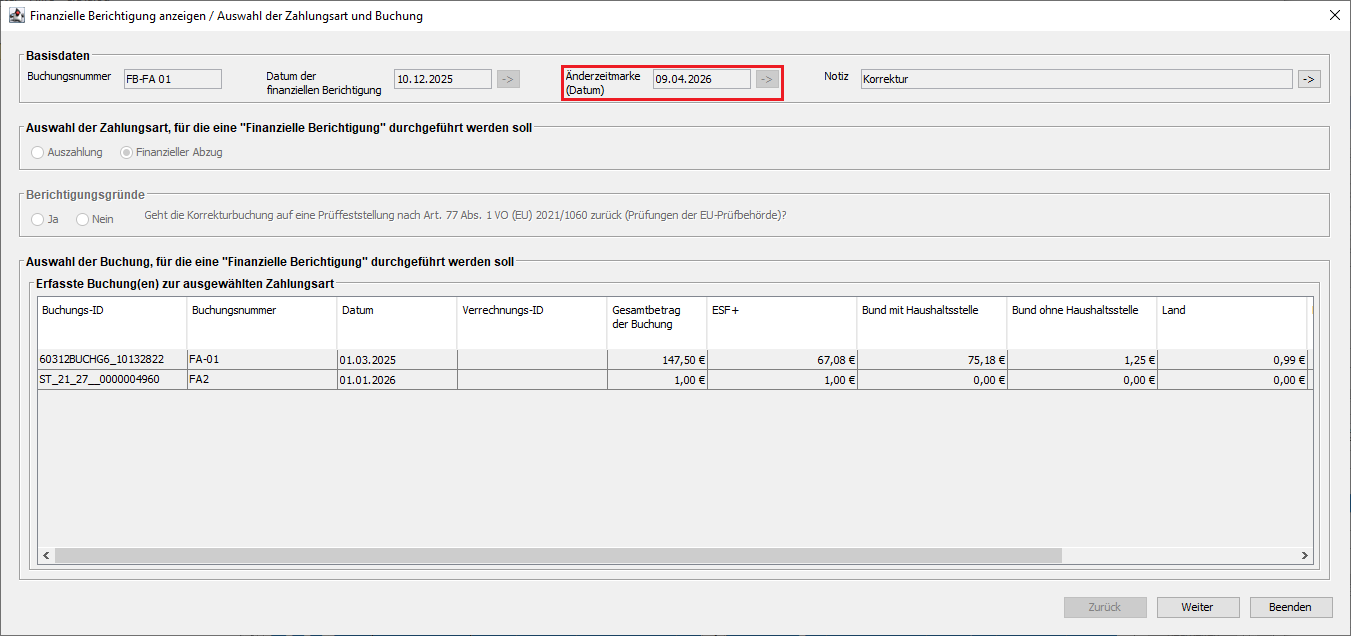This screenshot has height=636, width=1351.
Task: Click the application icon in the title bar
Action: (x=16, y=16)
